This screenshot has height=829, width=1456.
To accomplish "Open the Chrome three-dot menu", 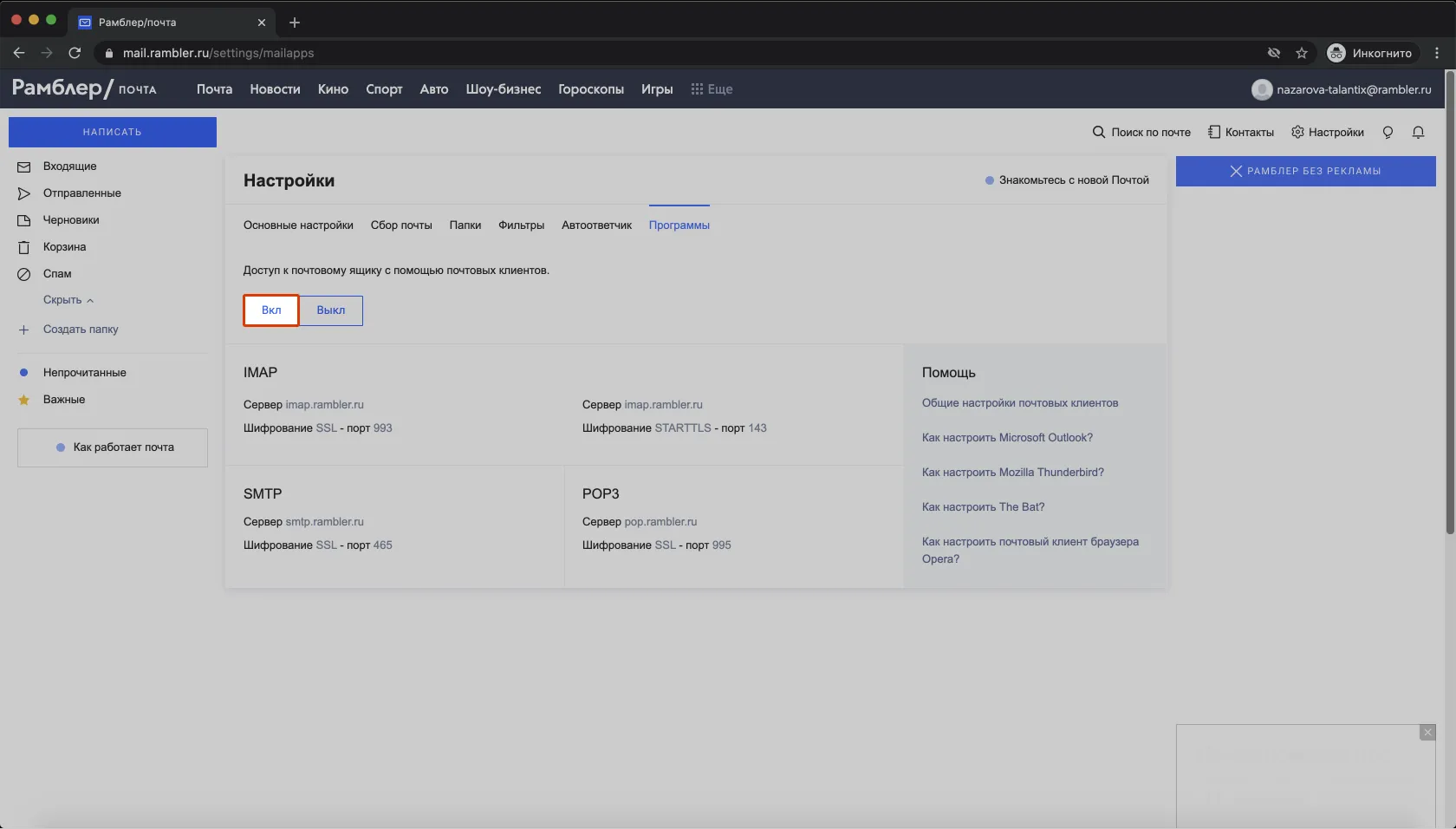I will pyautogui.click(x=1437, y=53).
